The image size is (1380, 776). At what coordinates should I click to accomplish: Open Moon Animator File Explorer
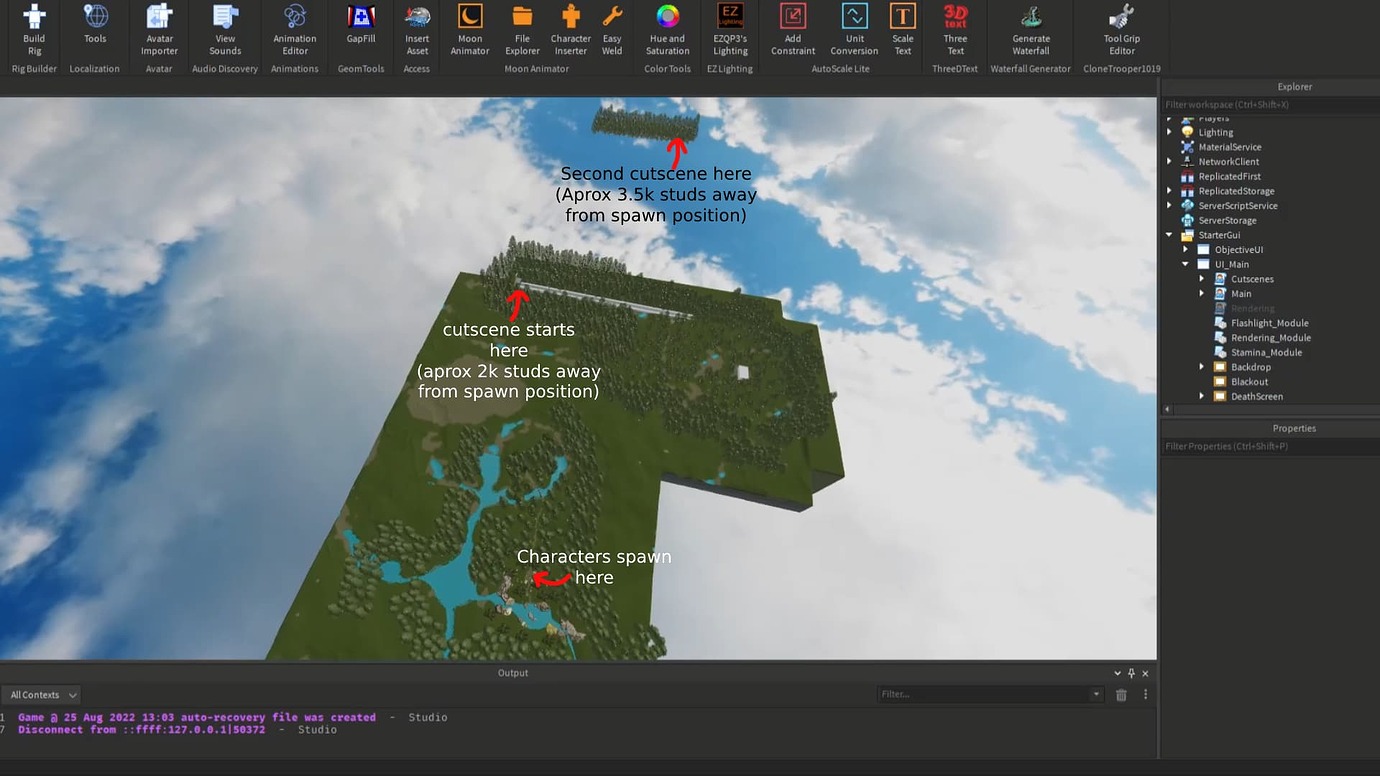[522, 30]
